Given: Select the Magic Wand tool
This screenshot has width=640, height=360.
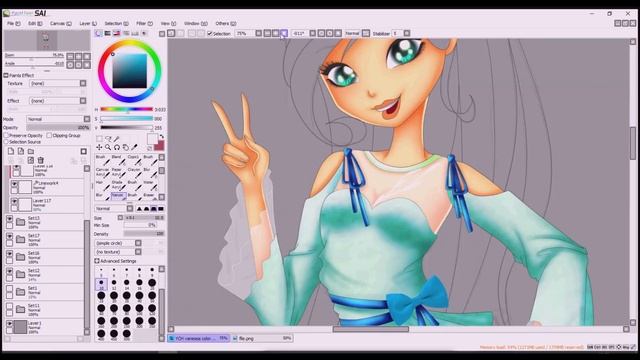Looking at the screenshot, I should [117, 139].
